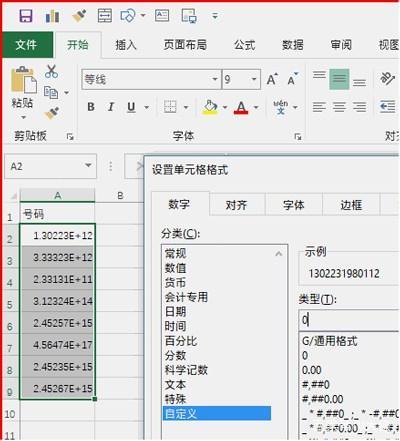Click the Cut scissors icon
The width and height of the screenshot is (400, 441).
point(51,71)
